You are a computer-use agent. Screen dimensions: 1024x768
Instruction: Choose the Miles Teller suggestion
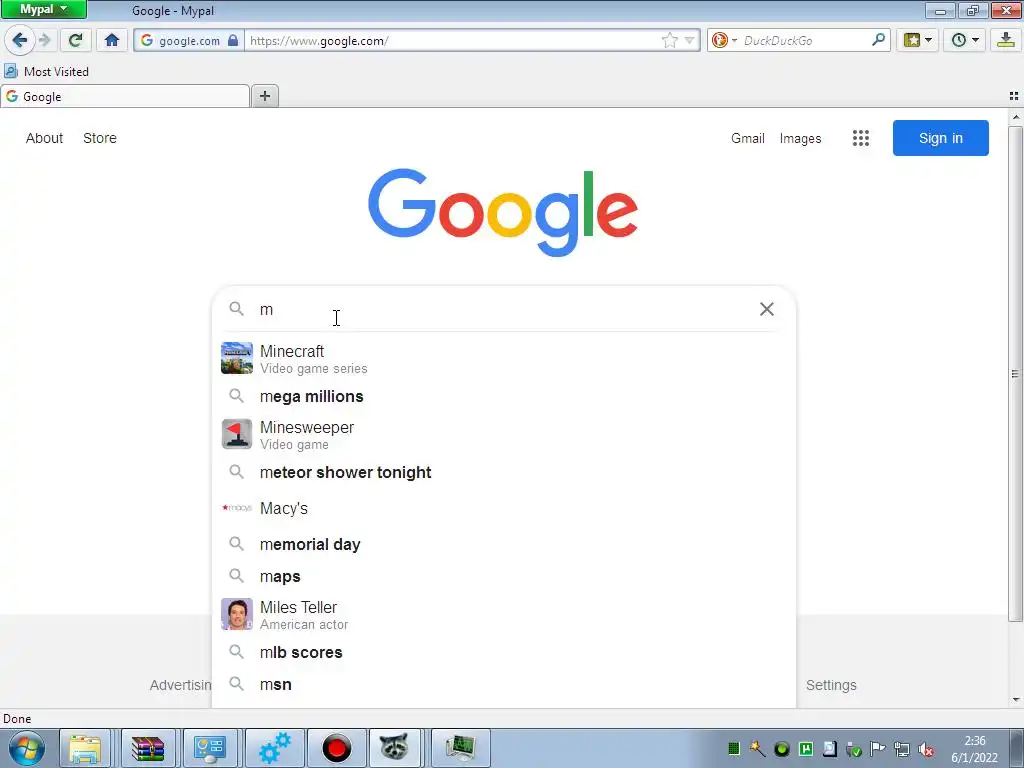(x=504, y=615)
